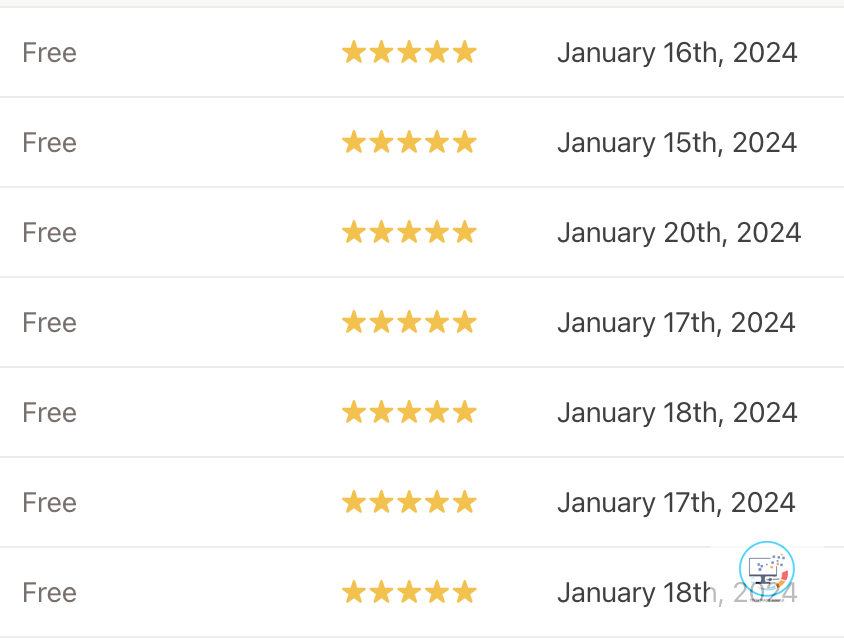Click the second star on the second January 17th row

point(382,502)
